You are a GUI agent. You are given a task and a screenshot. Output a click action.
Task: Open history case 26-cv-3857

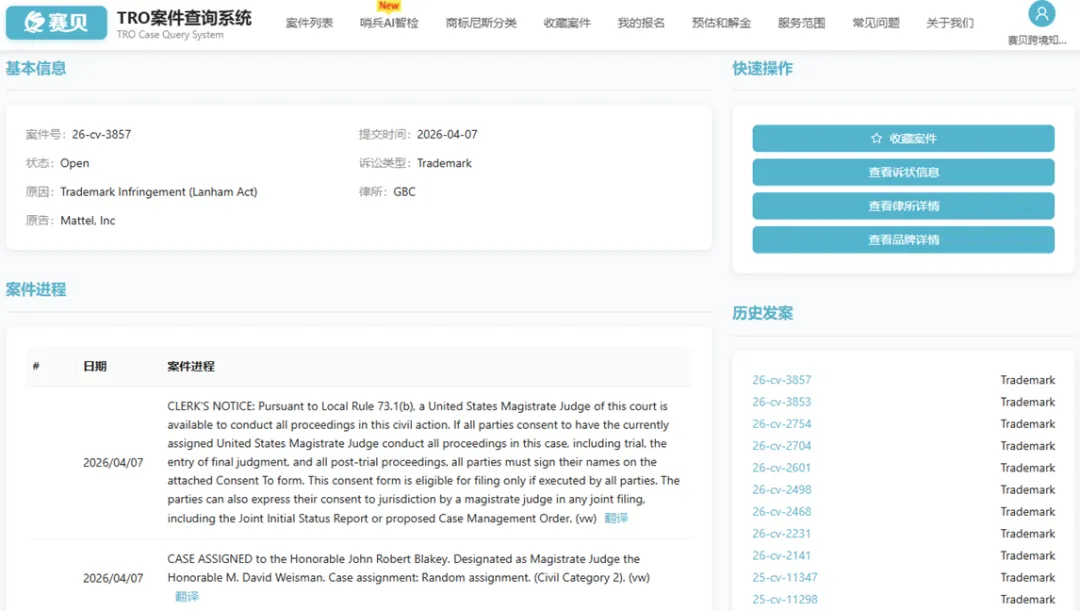[x=782, y=380]
